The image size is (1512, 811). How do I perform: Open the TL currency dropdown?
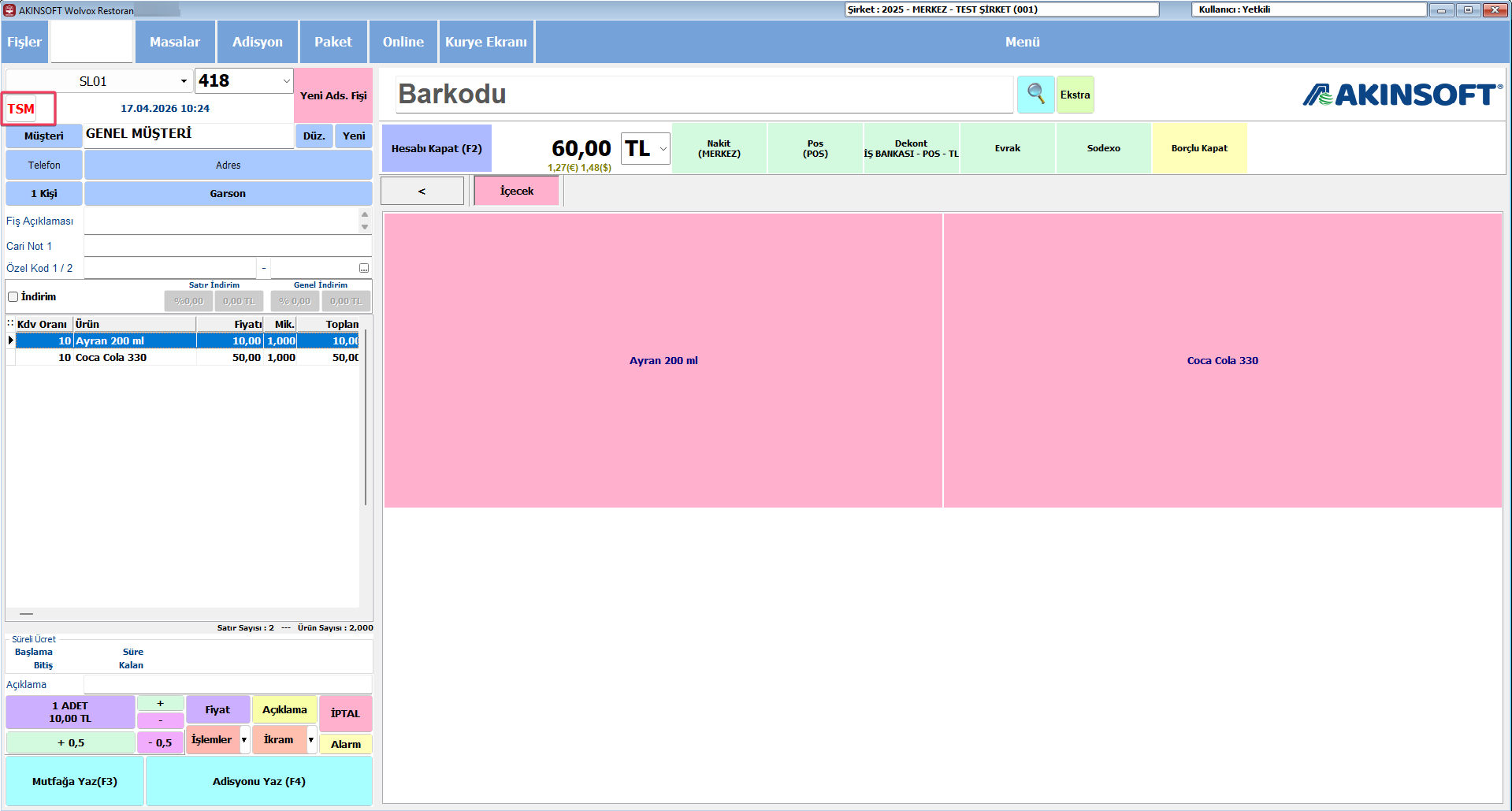point(663,149)
